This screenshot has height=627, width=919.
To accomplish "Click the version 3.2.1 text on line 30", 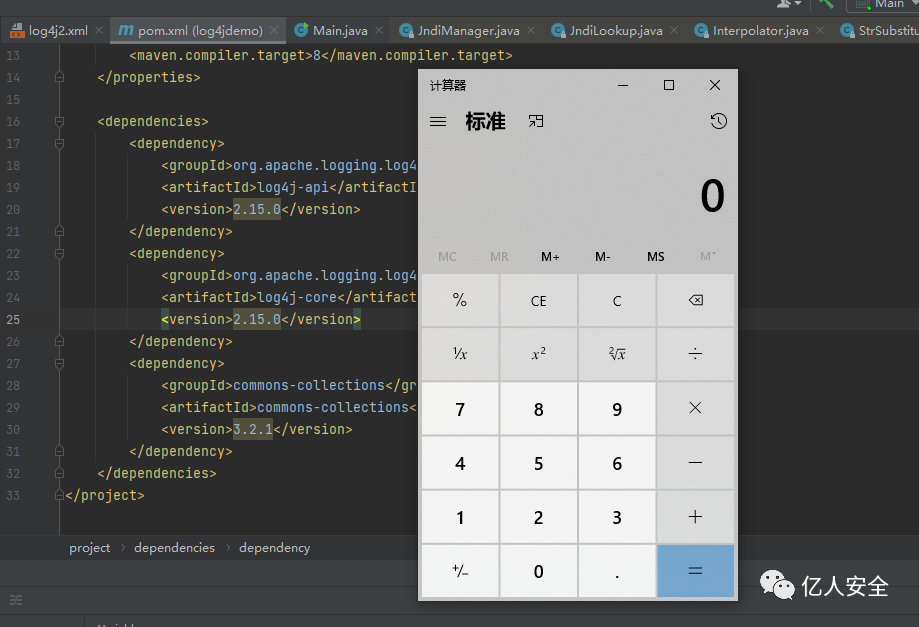I will pyautogui.click(x=253, y=430).
